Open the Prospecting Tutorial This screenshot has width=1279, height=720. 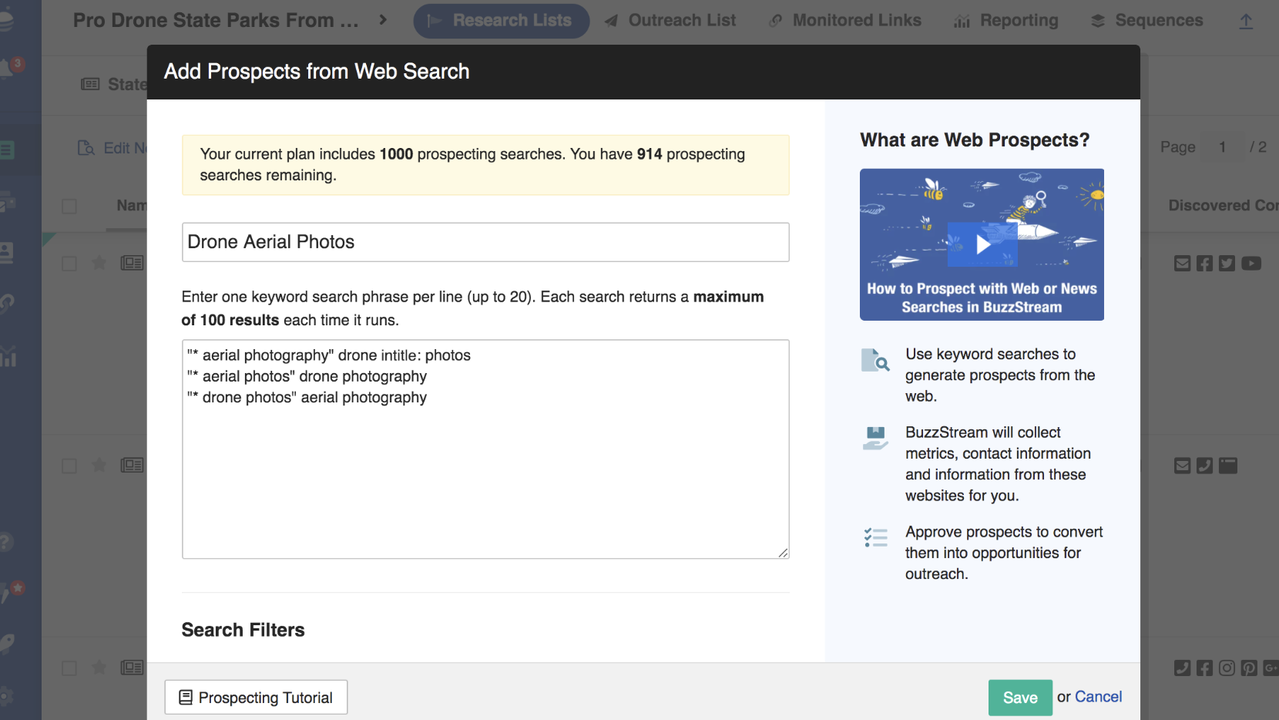click(x=256, y=698)
